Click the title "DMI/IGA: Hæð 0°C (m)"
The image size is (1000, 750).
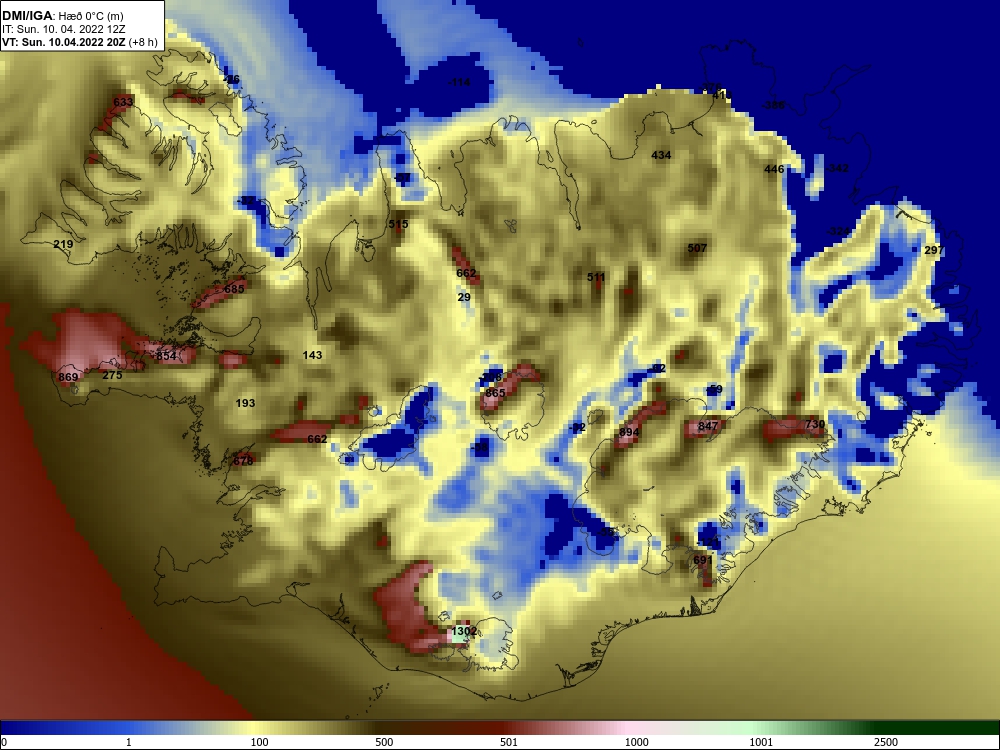[x=62, y=16]
